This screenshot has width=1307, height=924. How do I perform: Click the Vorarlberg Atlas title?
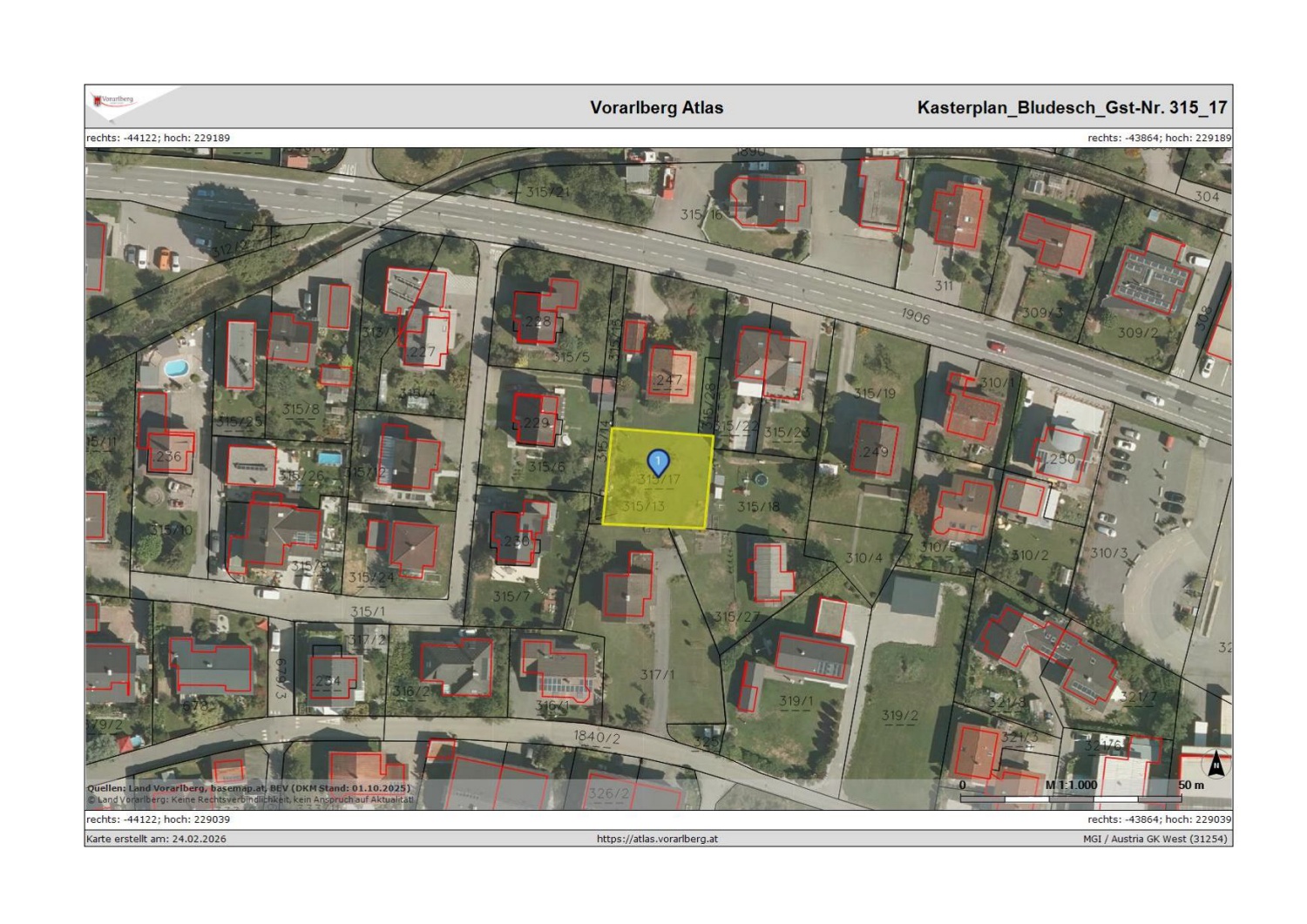(x=656, y=108)
